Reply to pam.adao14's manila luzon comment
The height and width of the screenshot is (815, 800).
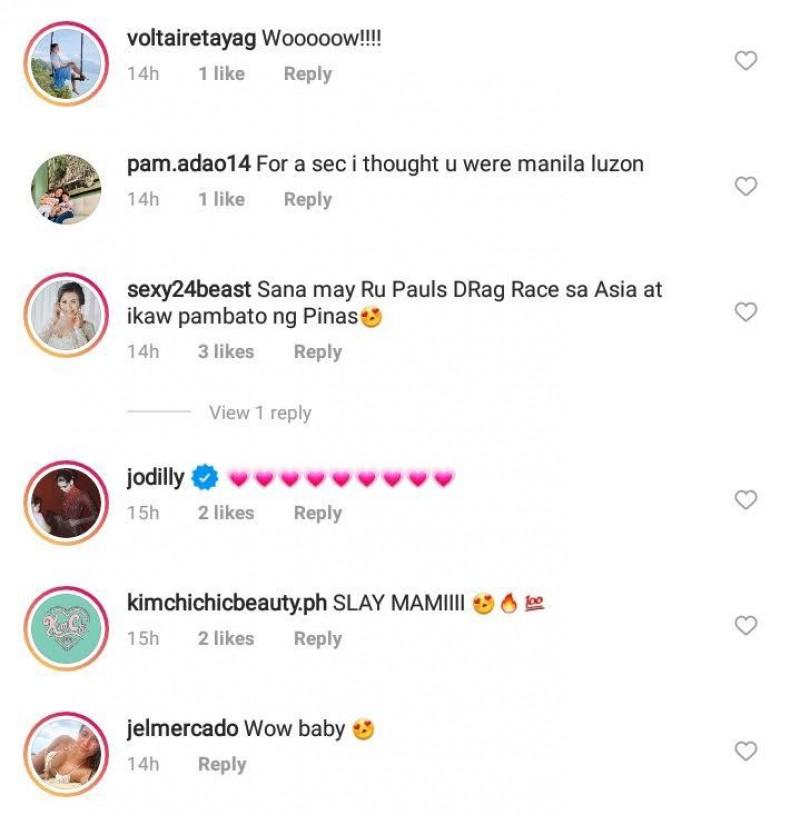tap(307, 200)
